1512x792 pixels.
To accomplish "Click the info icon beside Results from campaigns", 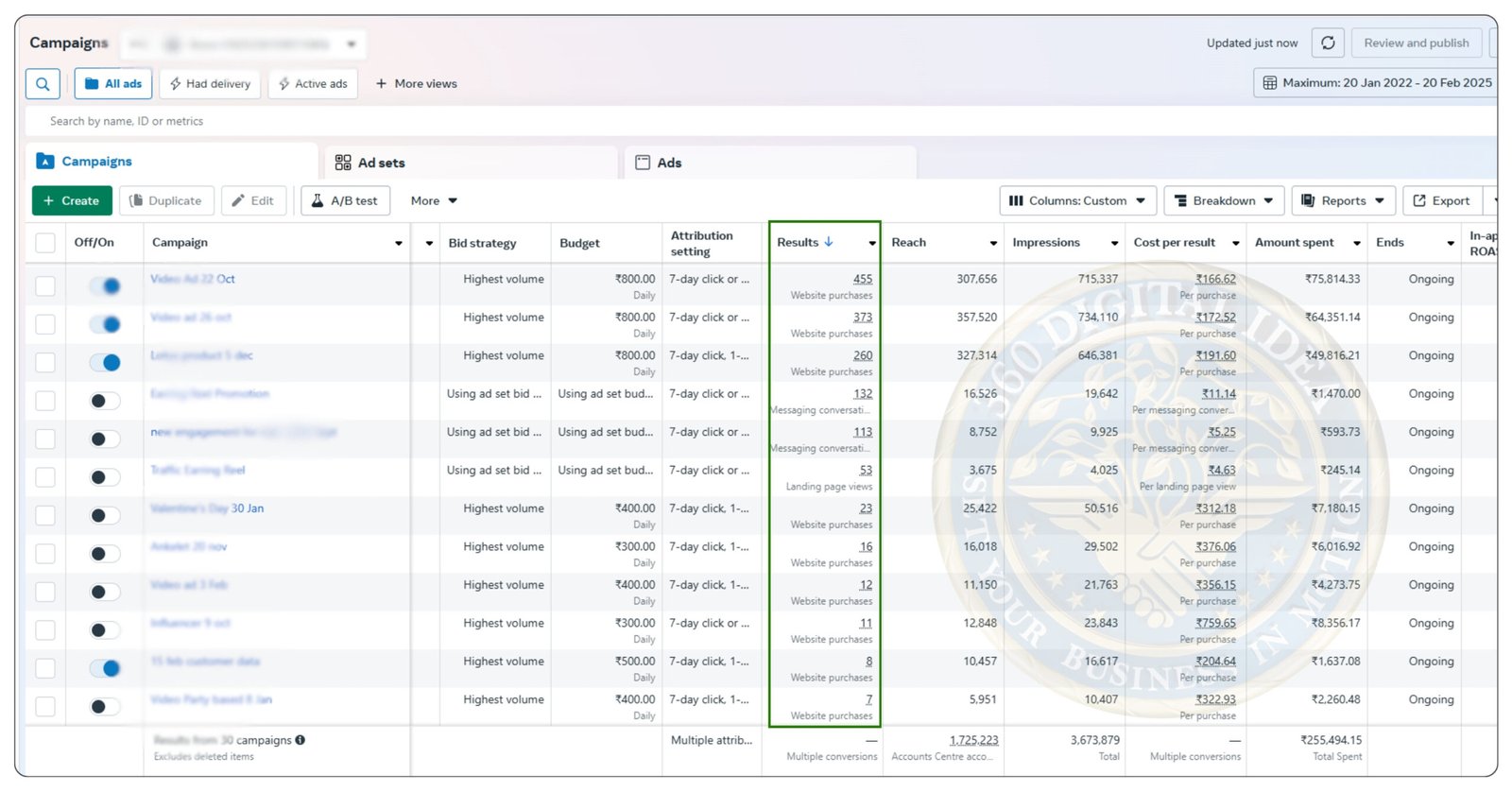I will click(301, 740).
